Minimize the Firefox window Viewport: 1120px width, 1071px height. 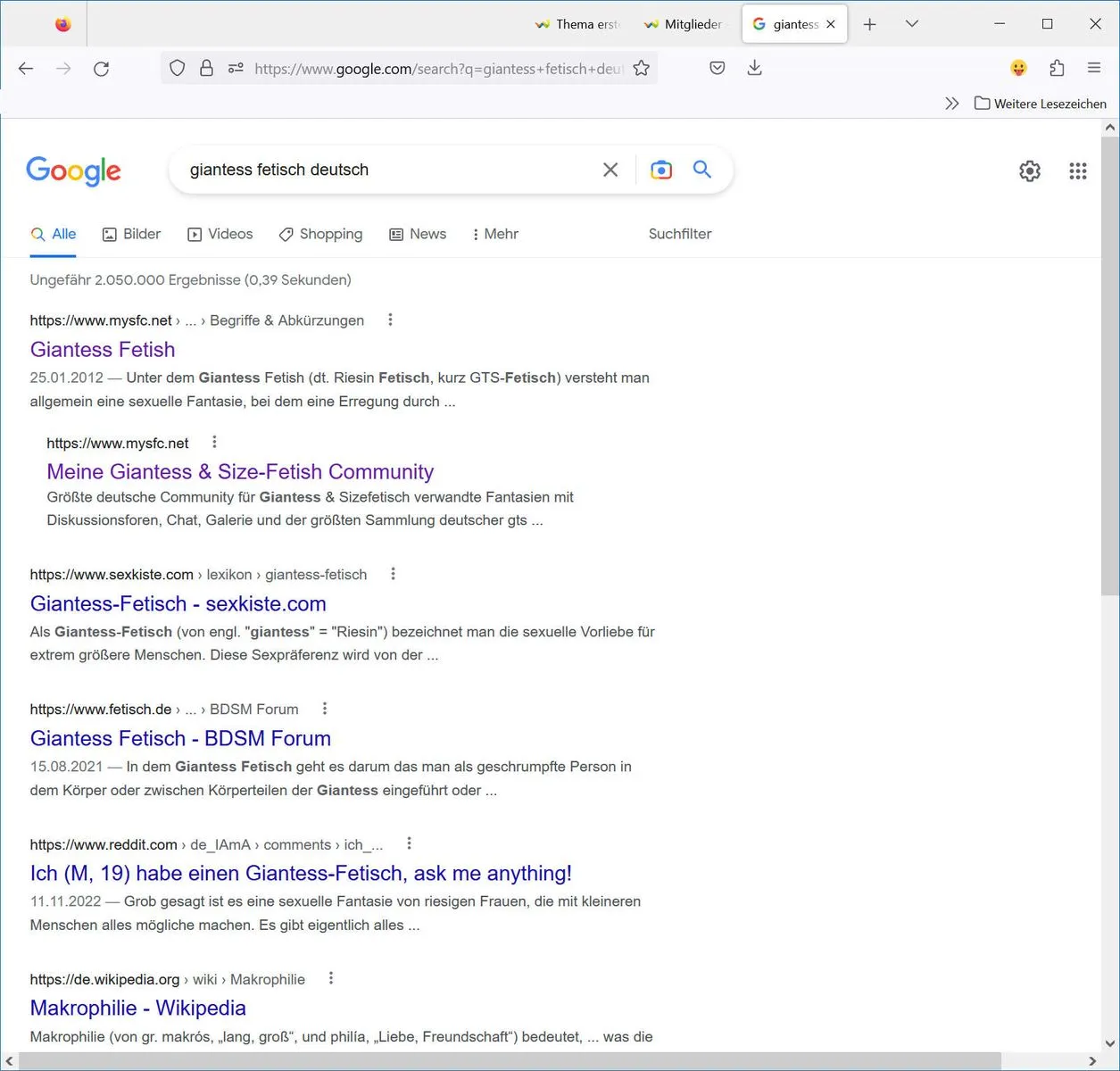[1000, 24]
